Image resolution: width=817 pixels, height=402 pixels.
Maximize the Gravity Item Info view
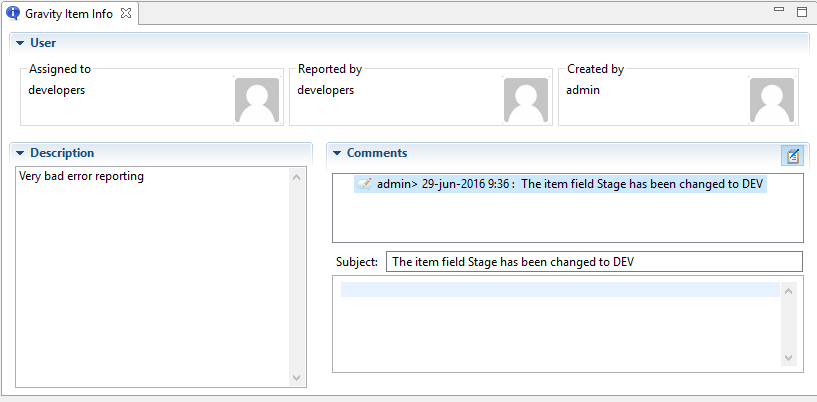(x=801, y=12)
